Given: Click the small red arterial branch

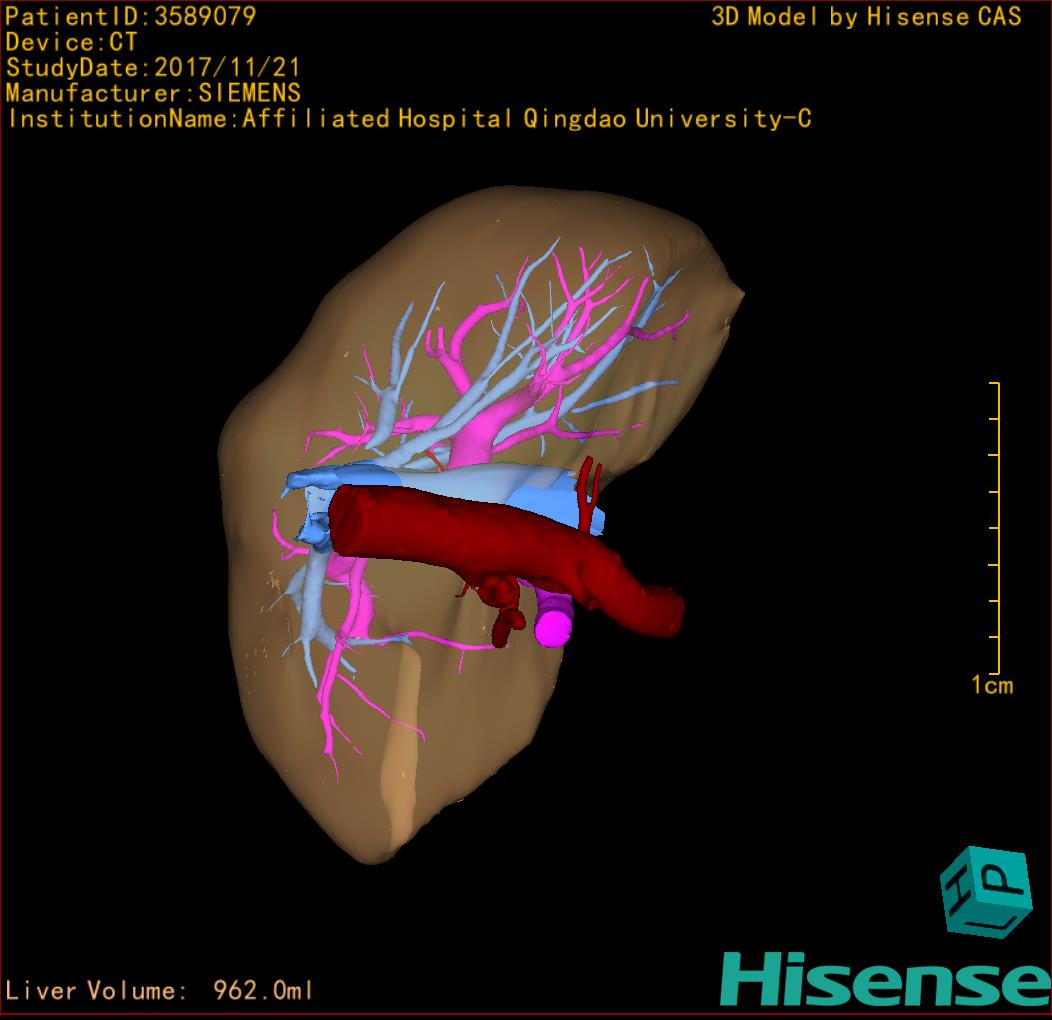Looking at the screenshot, I should (x=589, y=493).
